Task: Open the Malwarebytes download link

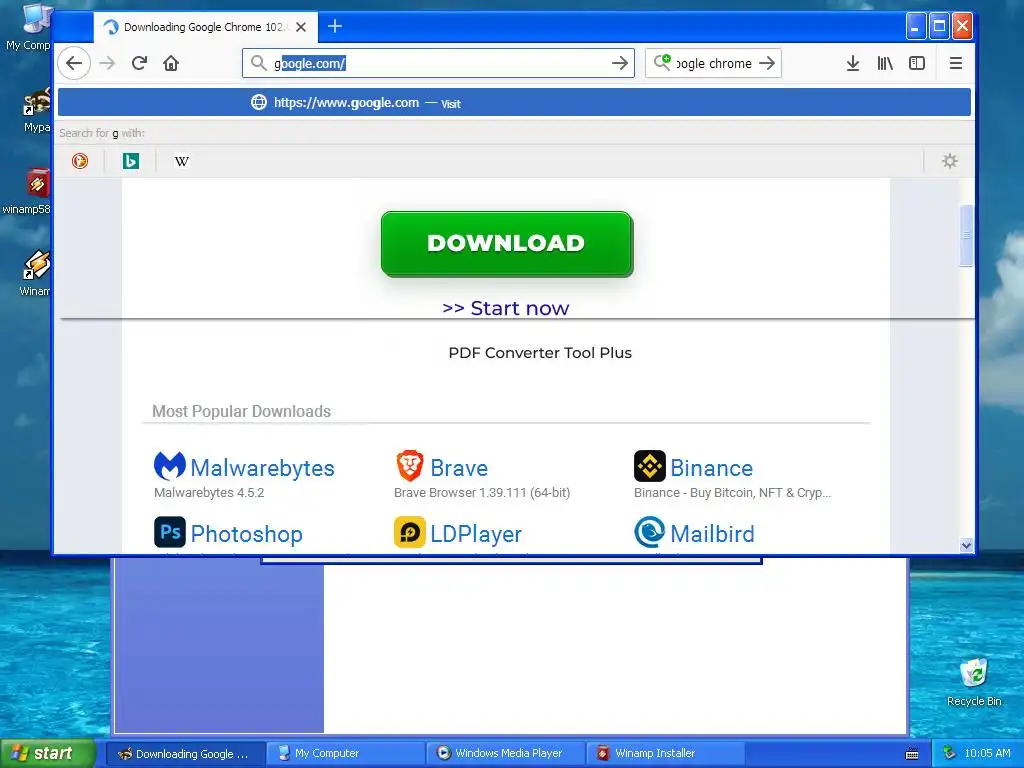Action: 263,468
